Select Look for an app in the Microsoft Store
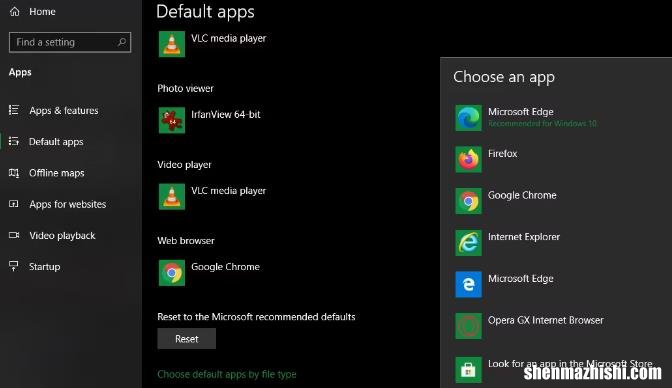This screenshot has height=388, width=672. click(x=570, y=364)
